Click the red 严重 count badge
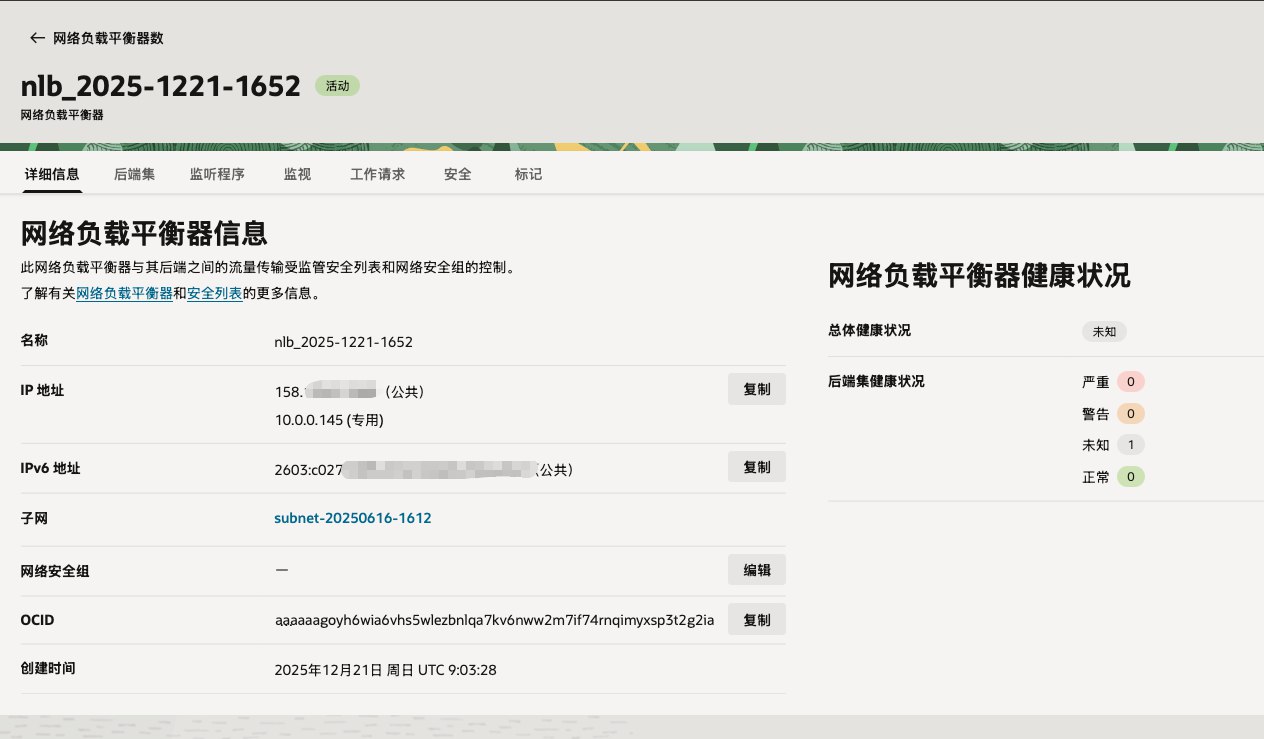The width and height of the screenshot is (1264, 739). point(1130,382)
